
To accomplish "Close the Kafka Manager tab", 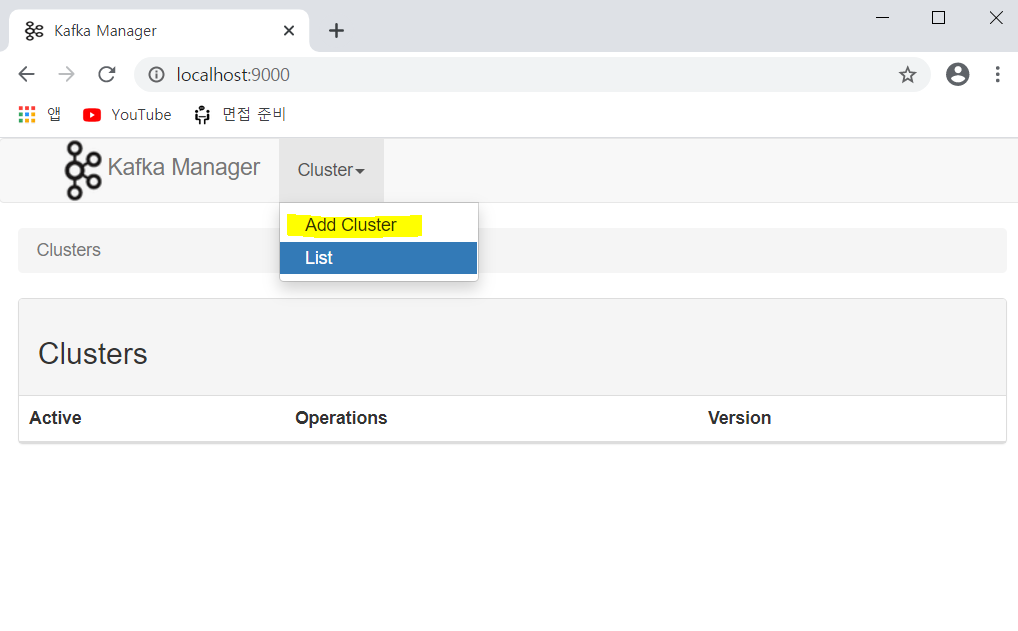I will point(289,31).
